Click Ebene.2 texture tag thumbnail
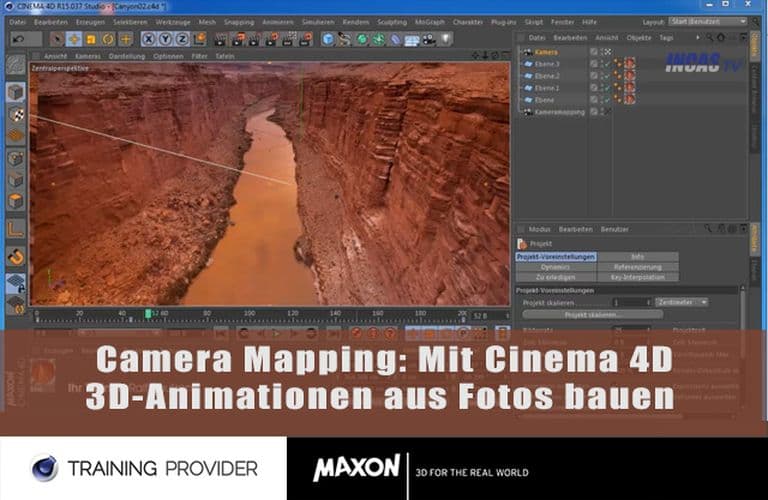 (630, 76)
